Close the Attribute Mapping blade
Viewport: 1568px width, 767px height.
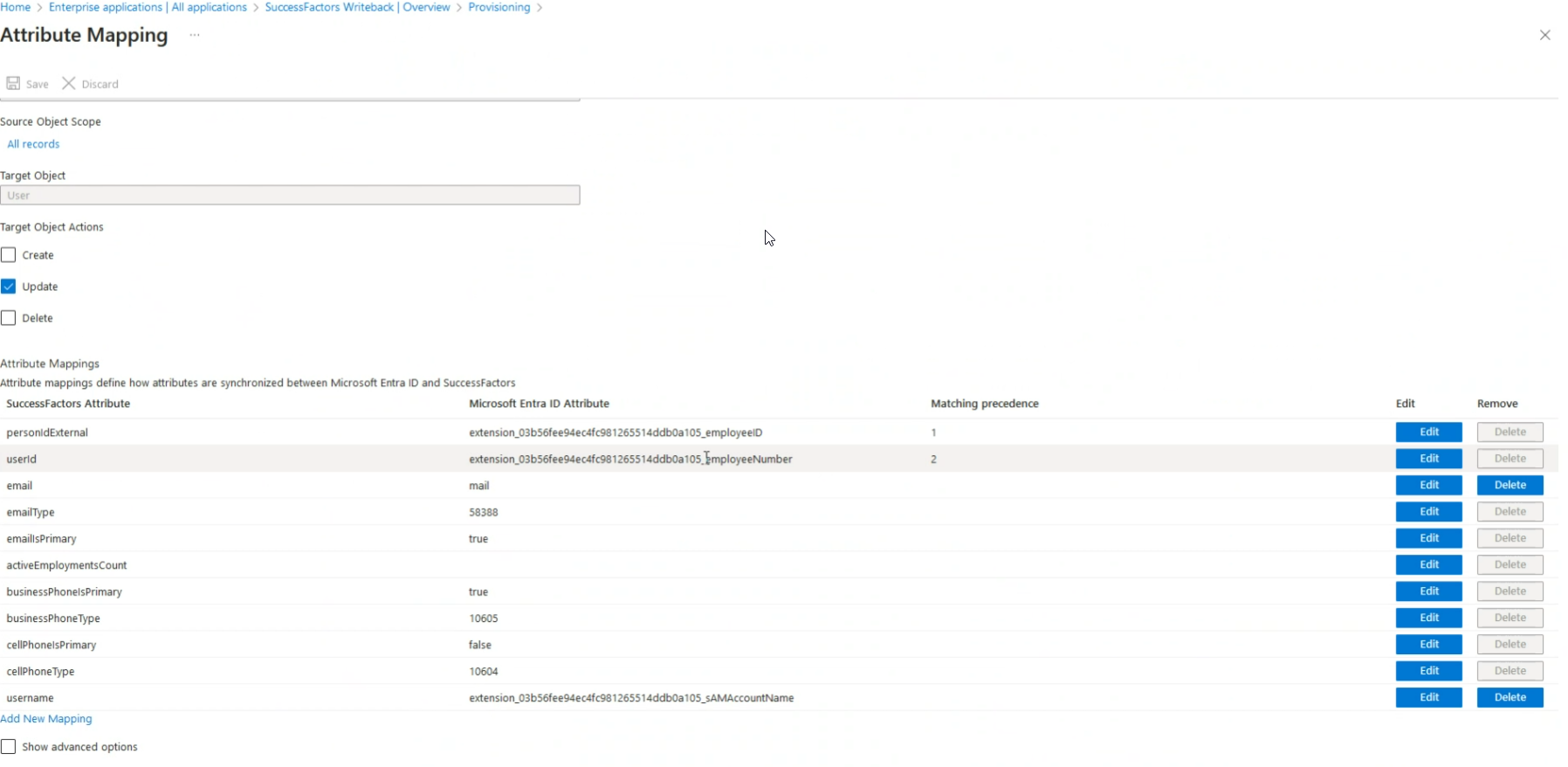tap(1544, 35)
